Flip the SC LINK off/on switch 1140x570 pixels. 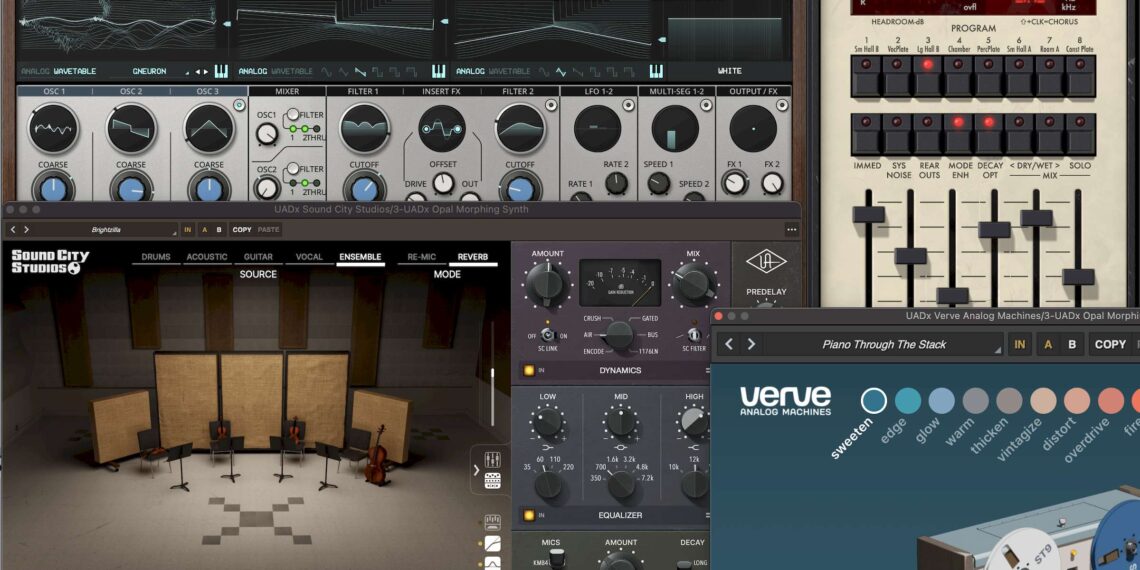click(x=547, y=336)
